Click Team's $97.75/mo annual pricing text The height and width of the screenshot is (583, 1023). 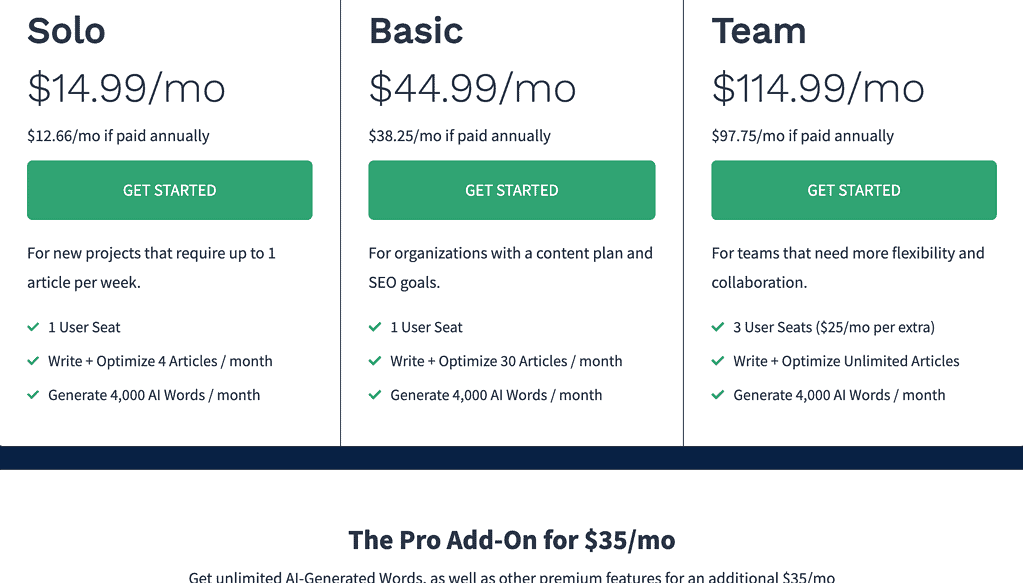(802, 136)
